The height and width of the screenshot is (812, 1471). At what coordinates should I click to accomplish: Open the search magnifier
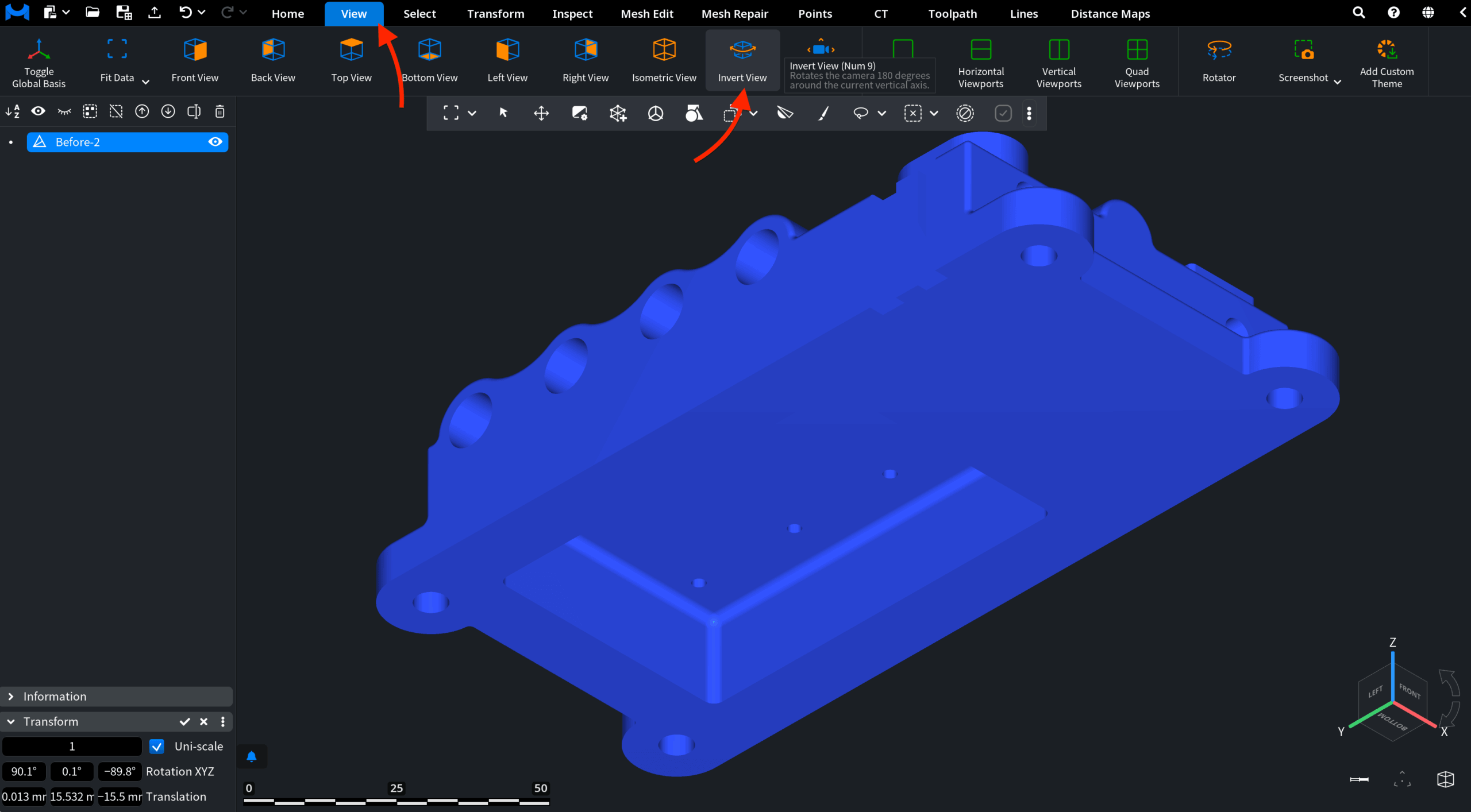pyautogui.click(x=1358, y=13)
